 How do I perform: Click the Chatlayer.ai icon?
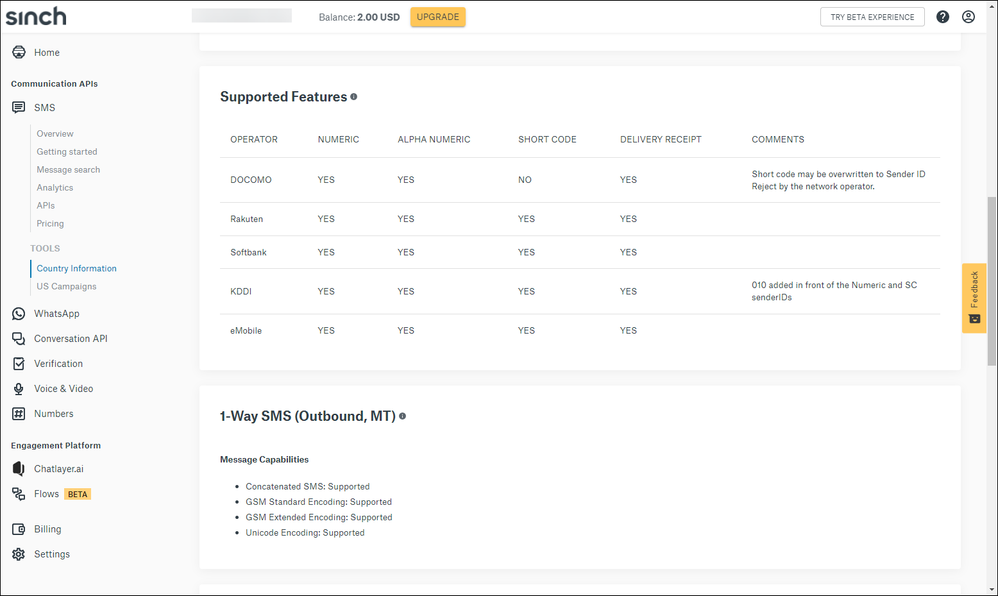click(x=18, y=469)
